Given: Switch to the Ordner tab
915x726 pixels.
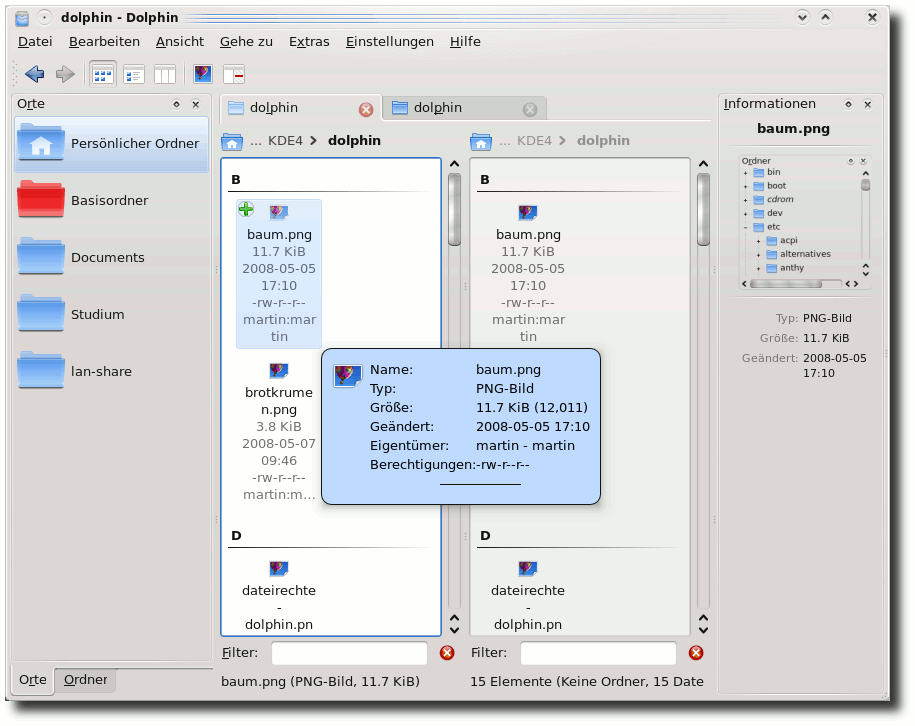Looking at the screenshot, I should point(85,680).
